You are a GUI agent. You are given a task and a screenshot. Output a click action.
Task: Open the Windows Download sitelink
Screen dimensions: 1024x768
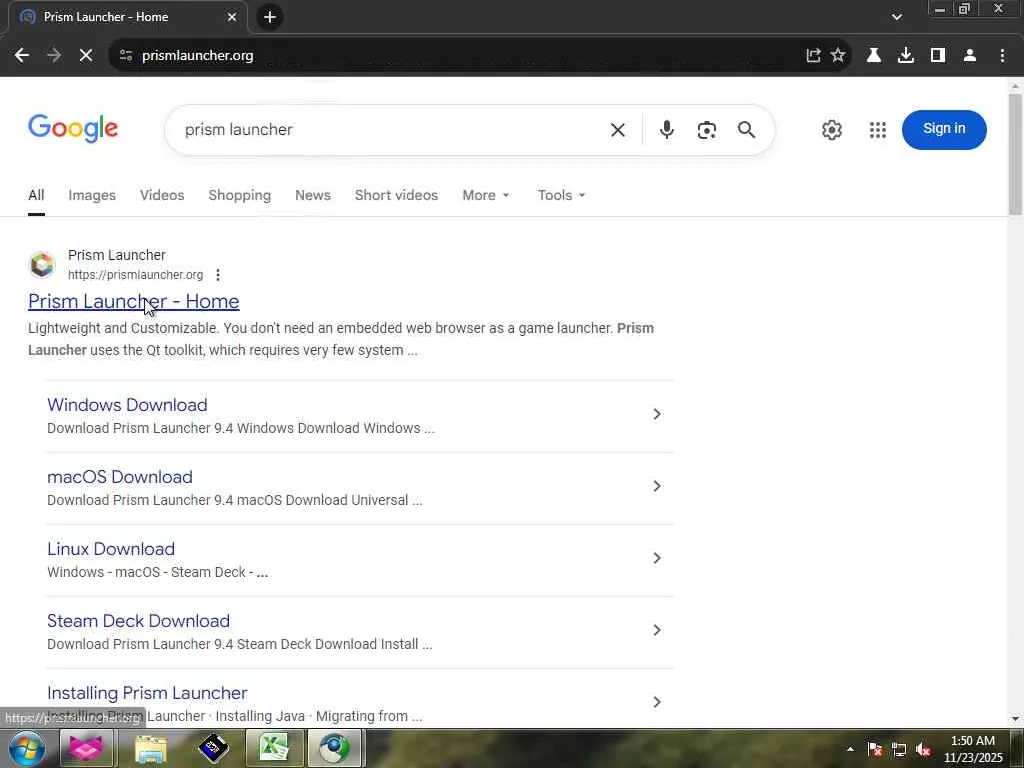click(127, 405)
